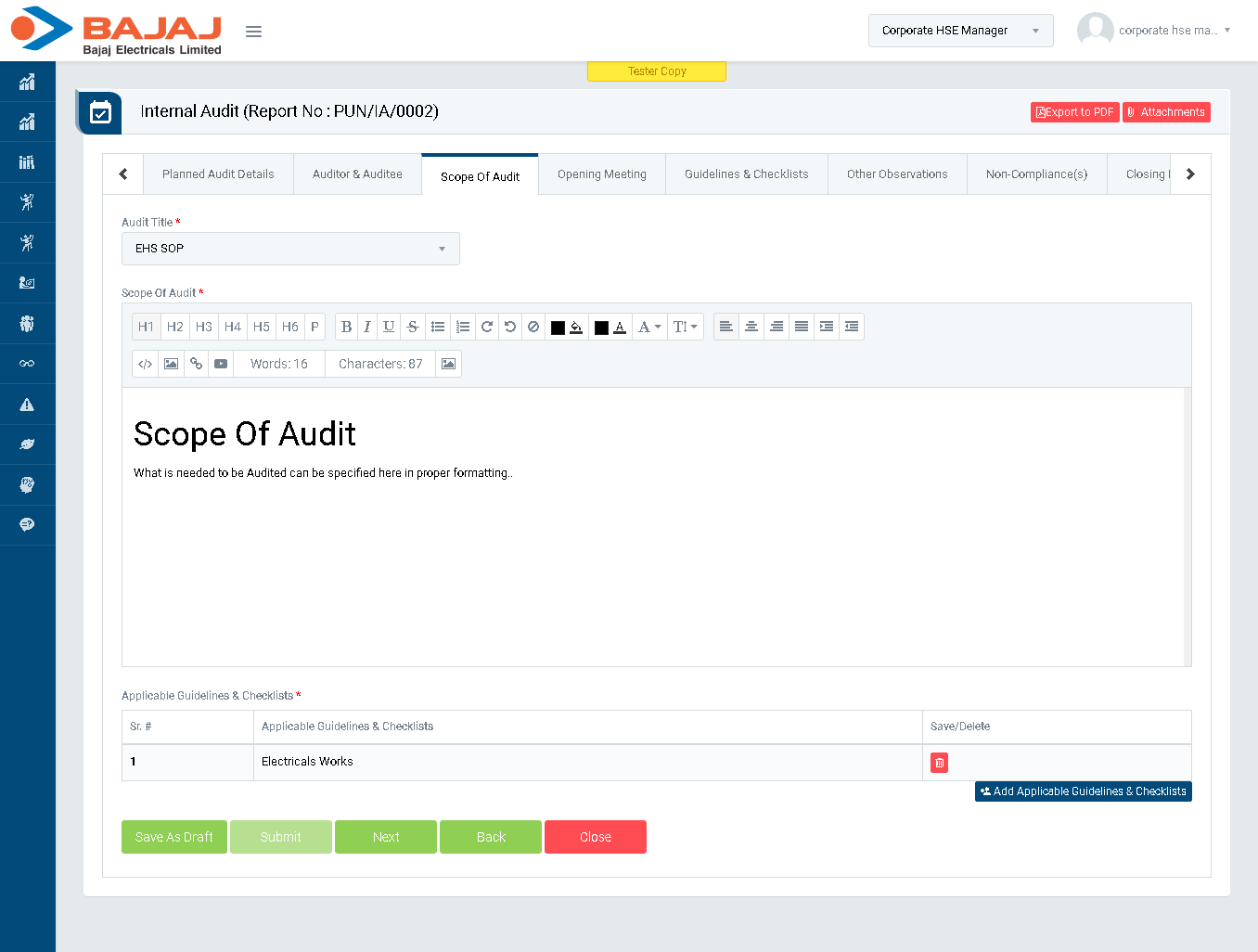Insert a video into the editor
The width and height of the screenshot is (1258, 952).
tap(221, 364)
